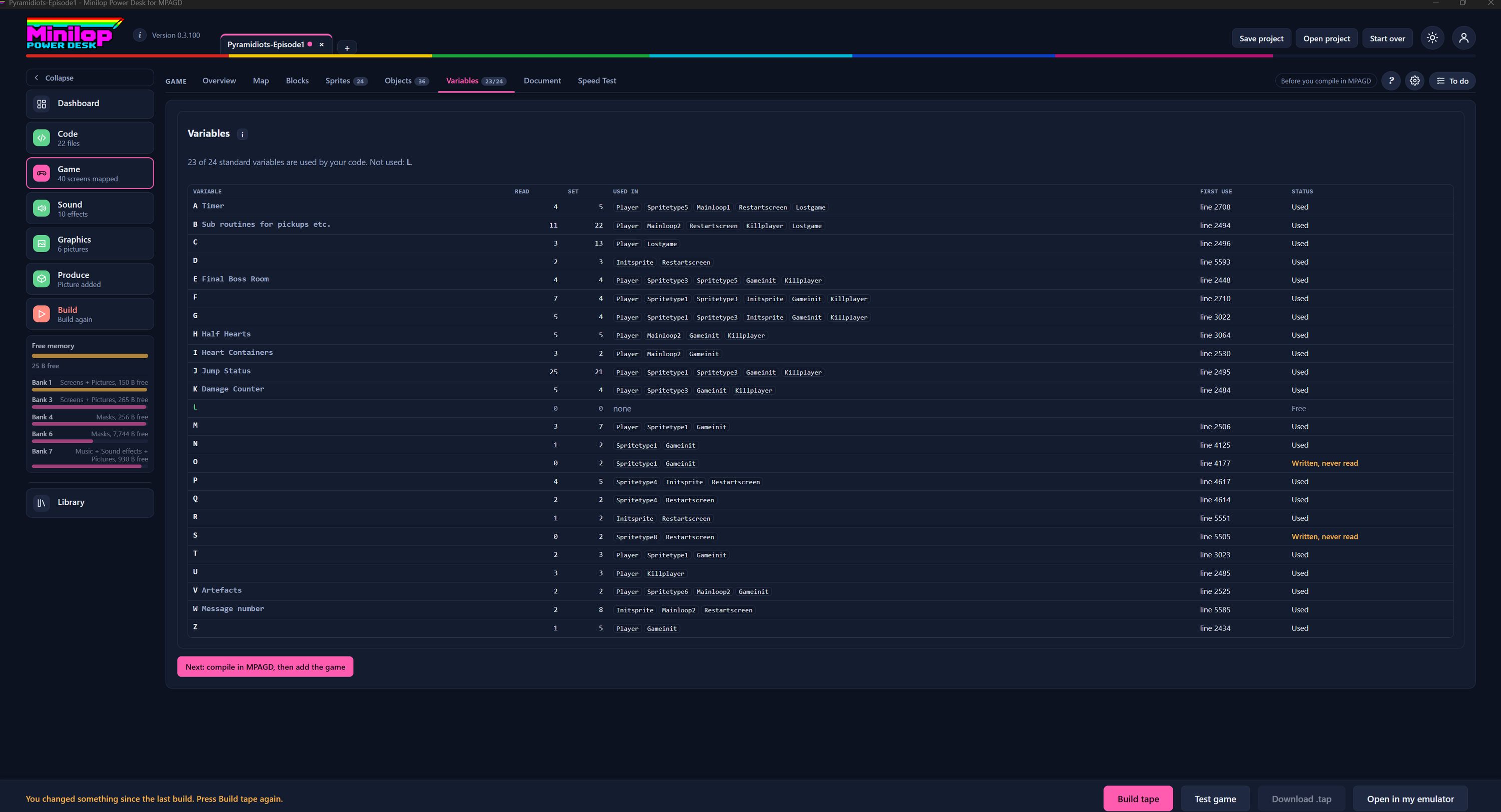Click the unused variable L
The width and height of the screenshot is (1501, 812).
[x=195, y=408]
